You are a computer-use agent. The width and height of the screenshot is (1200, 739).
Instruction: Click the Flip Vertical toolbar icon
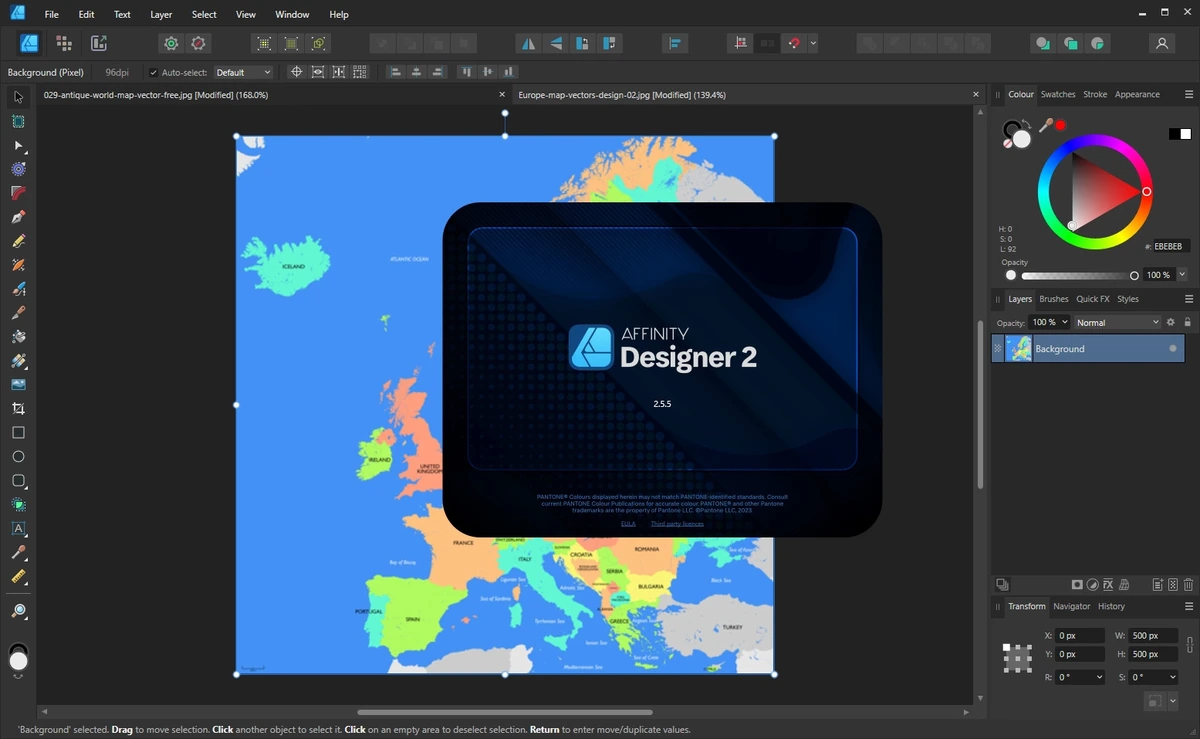click(x=557, y=43)
